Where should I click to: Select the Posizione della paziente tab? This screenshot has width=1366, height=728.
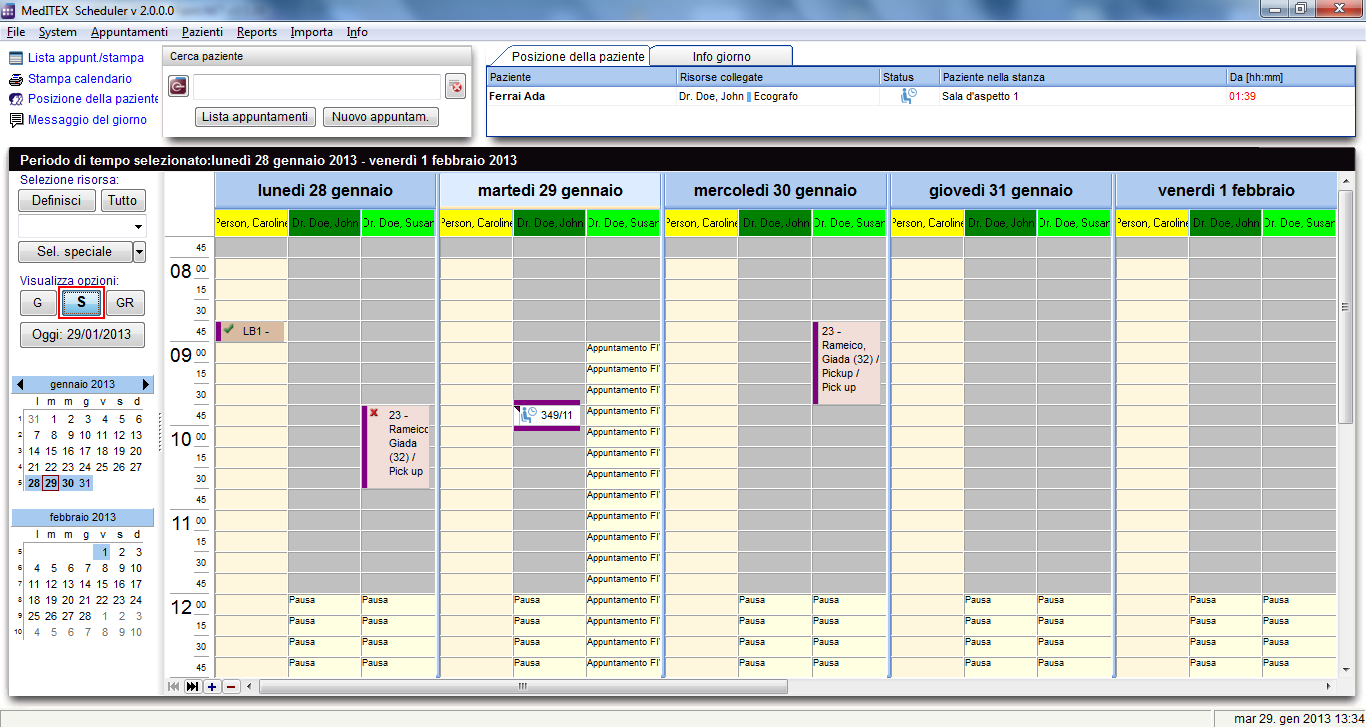(x=578, y=56)
